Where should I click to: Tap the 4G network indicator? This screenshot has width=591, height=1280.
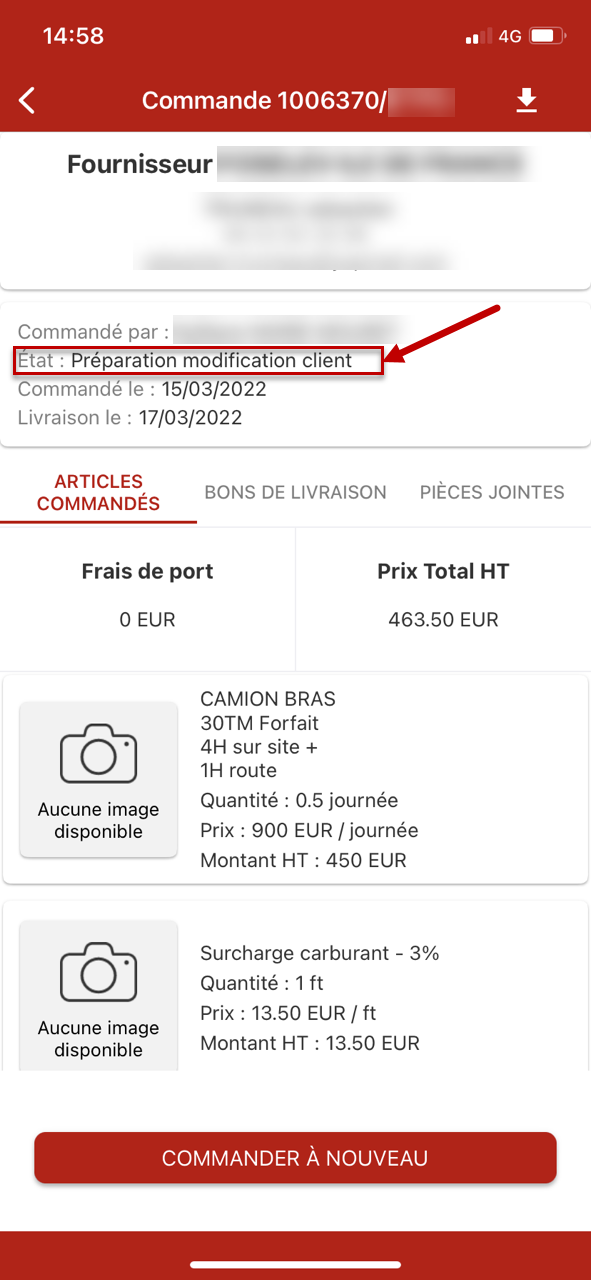(x=510, y=36)
